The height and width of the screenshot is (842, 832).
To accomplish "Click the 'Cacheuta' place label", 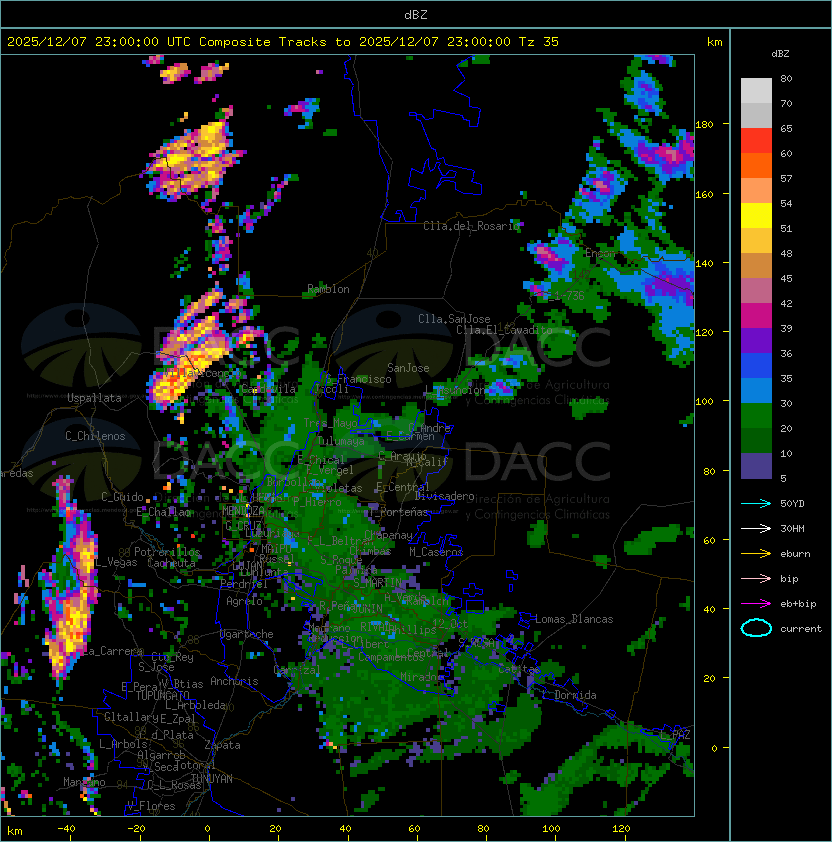I will (x=171, y=563).
